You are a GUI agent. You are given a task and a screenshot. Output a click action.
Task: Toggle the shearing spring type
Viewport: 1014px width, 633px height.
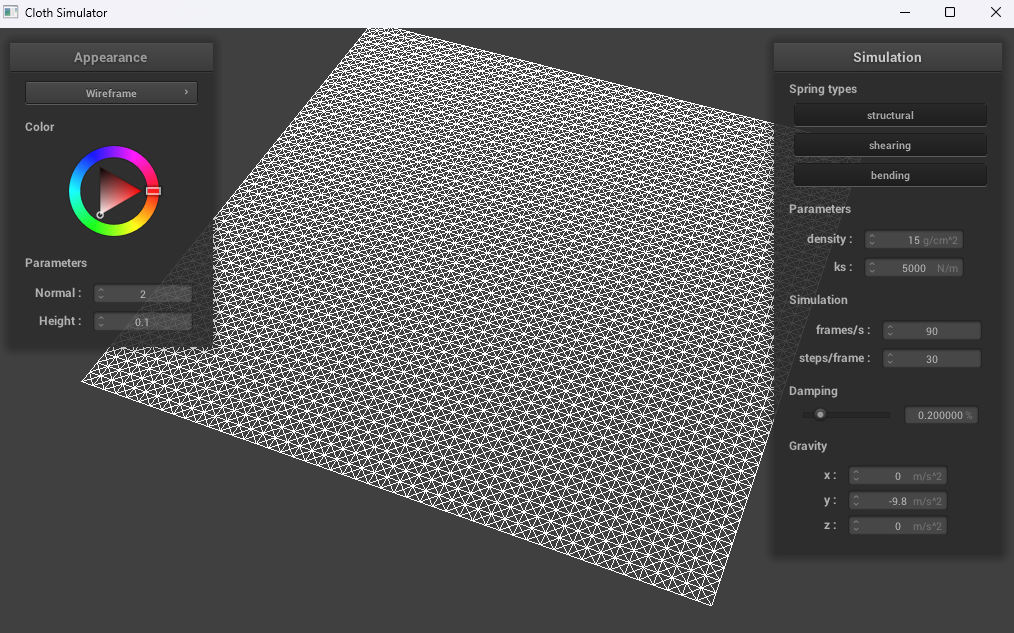pos(890,145)
